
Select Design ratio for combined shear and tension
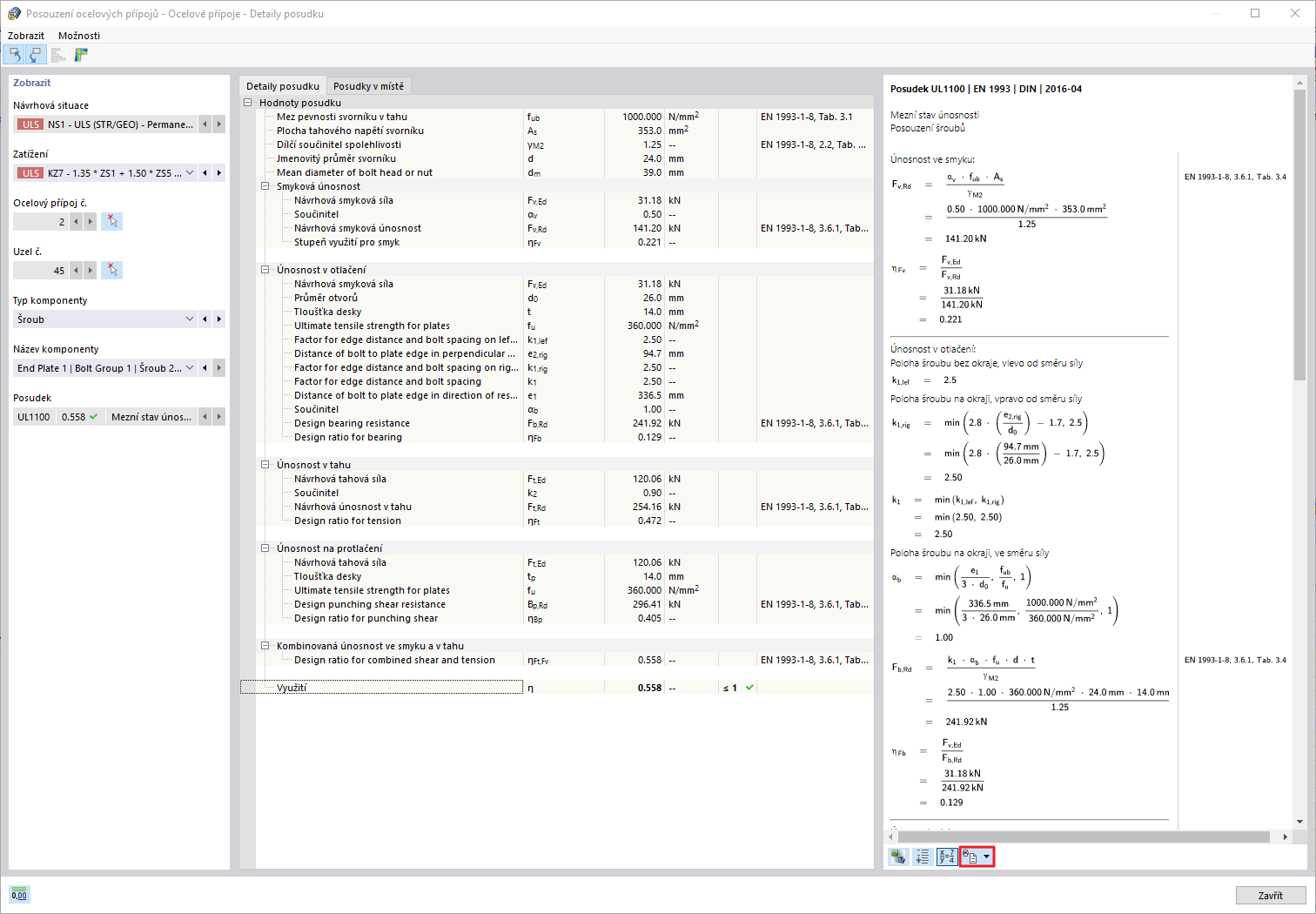(x=556, y=660)
